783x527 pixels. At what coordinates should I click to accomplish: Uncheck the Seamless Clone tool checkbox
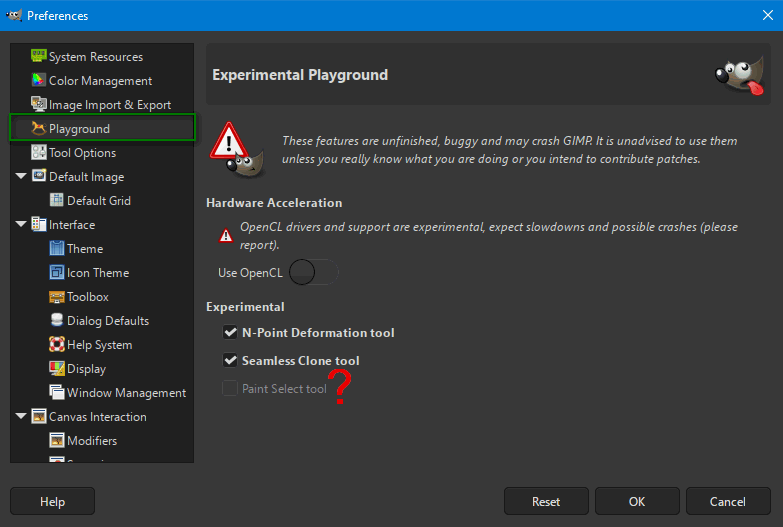point(230,360)
